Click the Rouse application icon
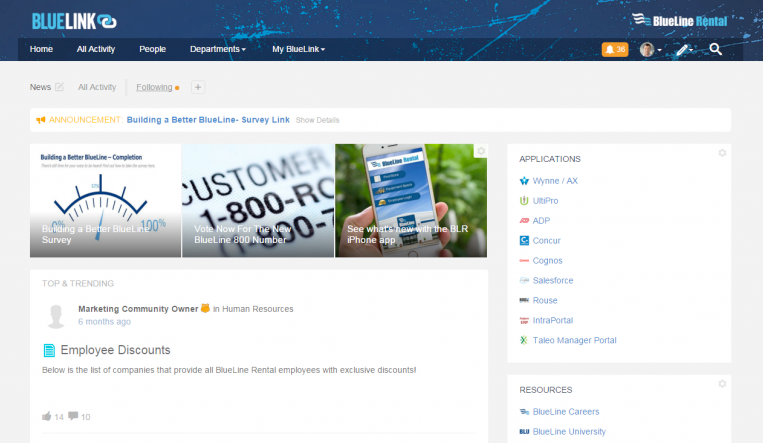This screenshot has height=443, width=763. (x=524, y=300)
